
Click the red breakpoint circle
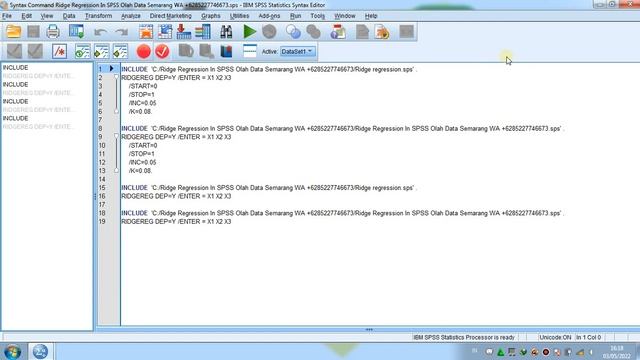tap(143, 51)
